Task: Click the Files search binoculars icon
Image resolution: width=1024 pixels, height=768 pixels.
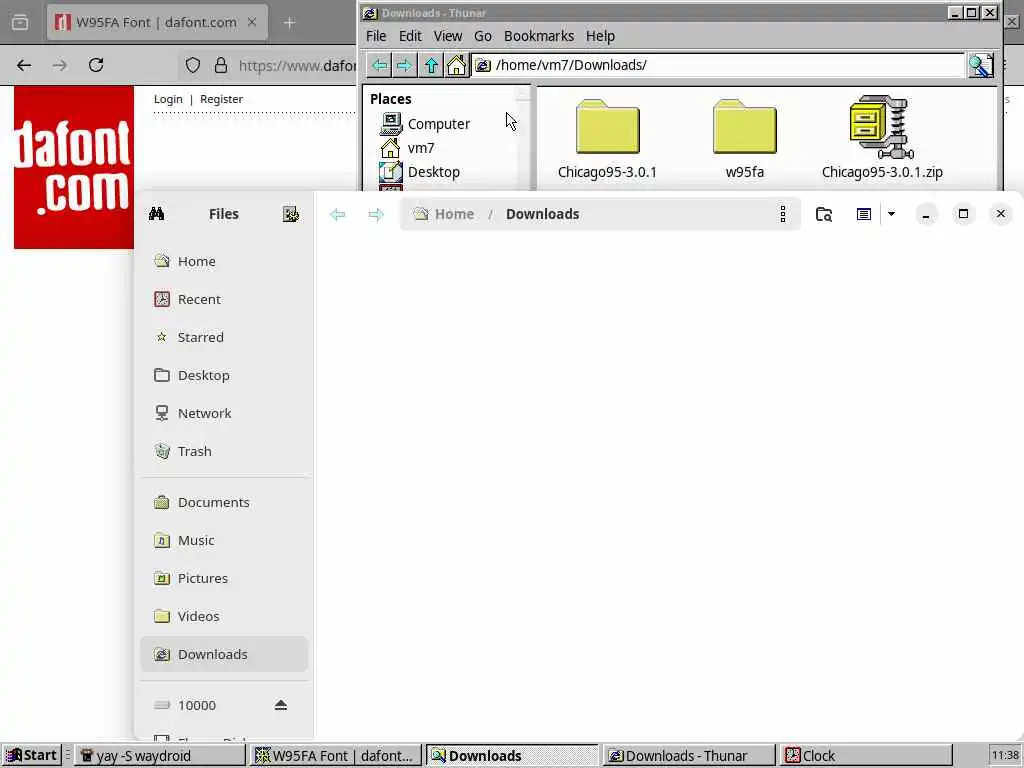Action: (x=157, y=214)
